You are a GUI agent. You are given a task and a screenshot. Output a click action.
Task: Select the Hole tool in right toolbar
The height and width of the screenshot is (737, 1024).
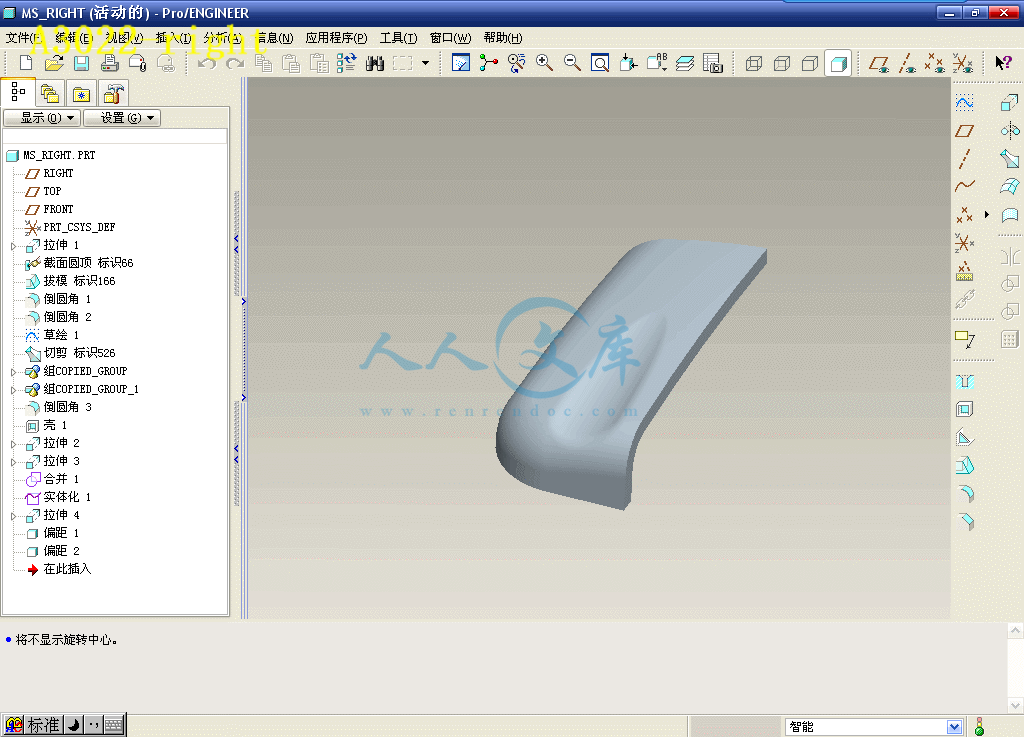965,382
